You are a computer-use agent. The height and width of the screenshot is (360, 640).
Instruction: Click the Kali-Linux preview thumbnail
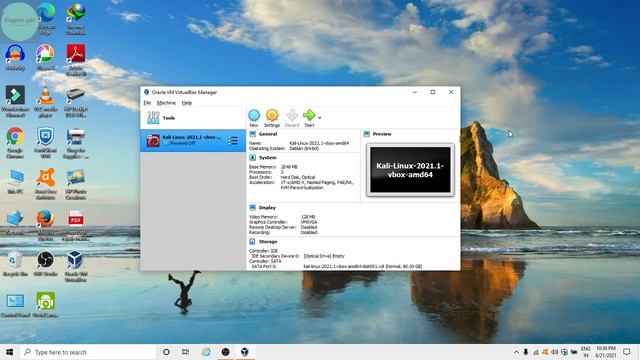[x=410, y=170]
